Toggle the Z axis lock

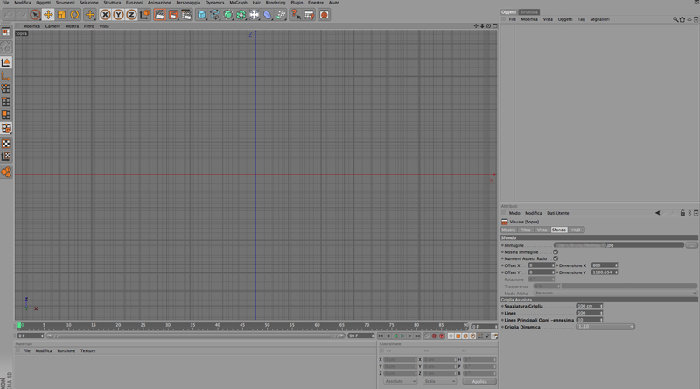[131, 15]
